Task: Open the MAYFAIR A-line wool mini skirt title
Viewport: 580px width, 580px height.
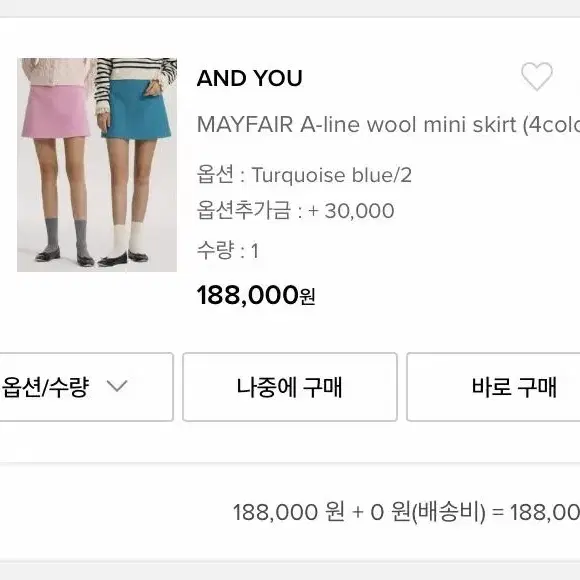Action: point(388,125)
